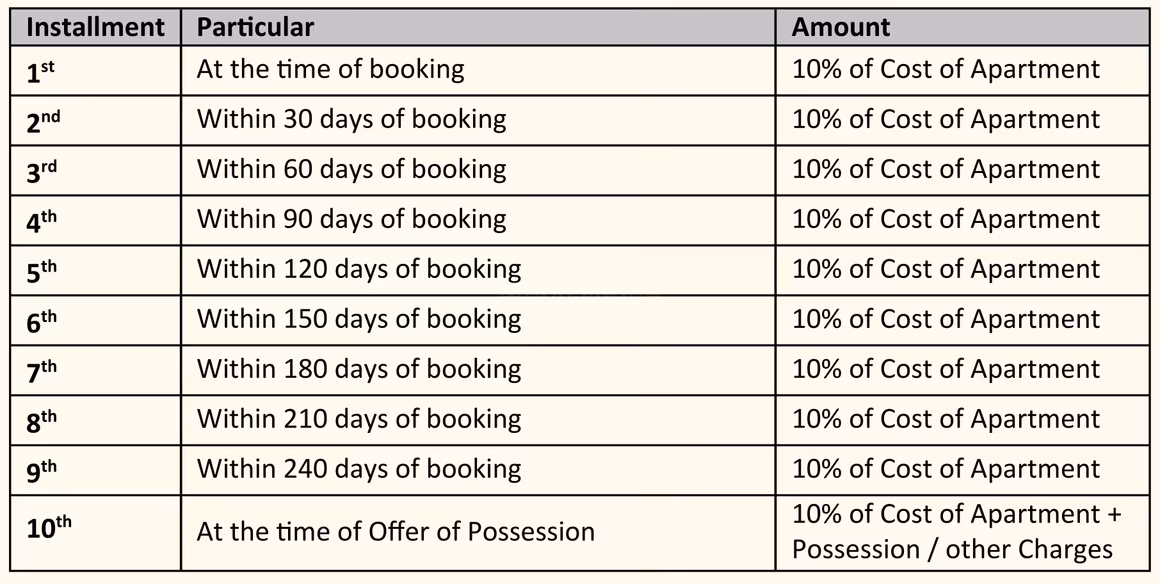Select 'Within 120 days of booking' text
1160x584 pixels.
pyautogui.click(x=359, y=269)
